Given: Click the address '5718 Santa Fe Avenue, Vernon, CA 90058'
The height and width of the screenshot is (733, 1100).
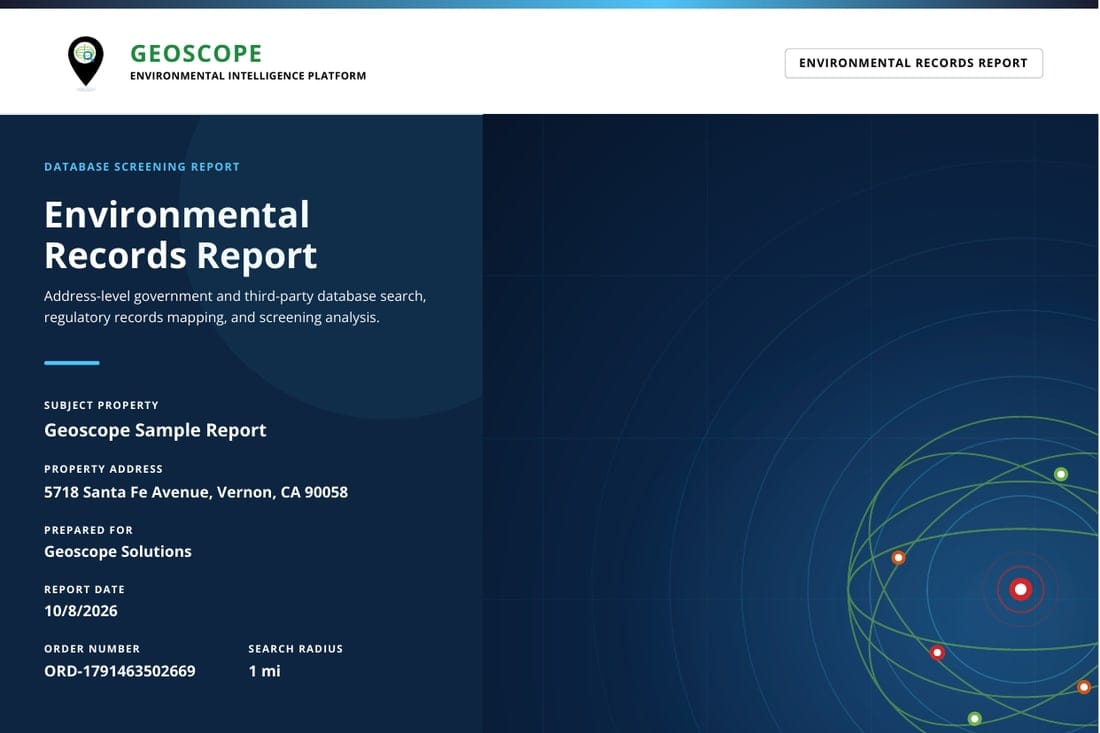Looking at the screenshot, I should point(196,492).
